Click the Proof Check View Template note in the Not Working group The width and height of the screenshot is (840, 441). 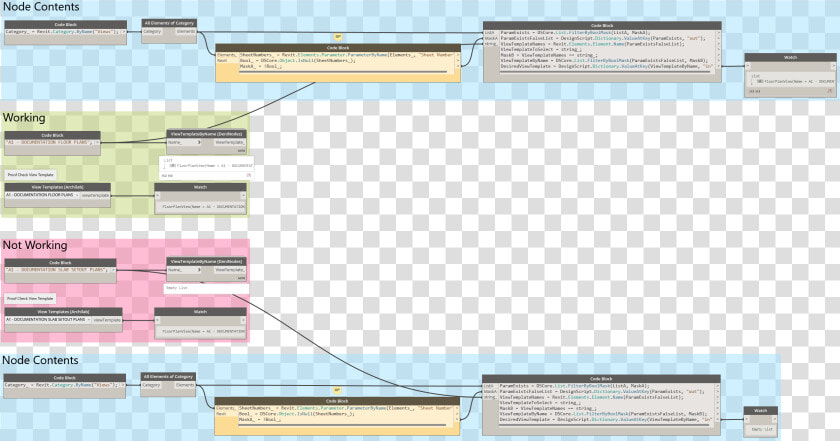(x=31, y=298)
